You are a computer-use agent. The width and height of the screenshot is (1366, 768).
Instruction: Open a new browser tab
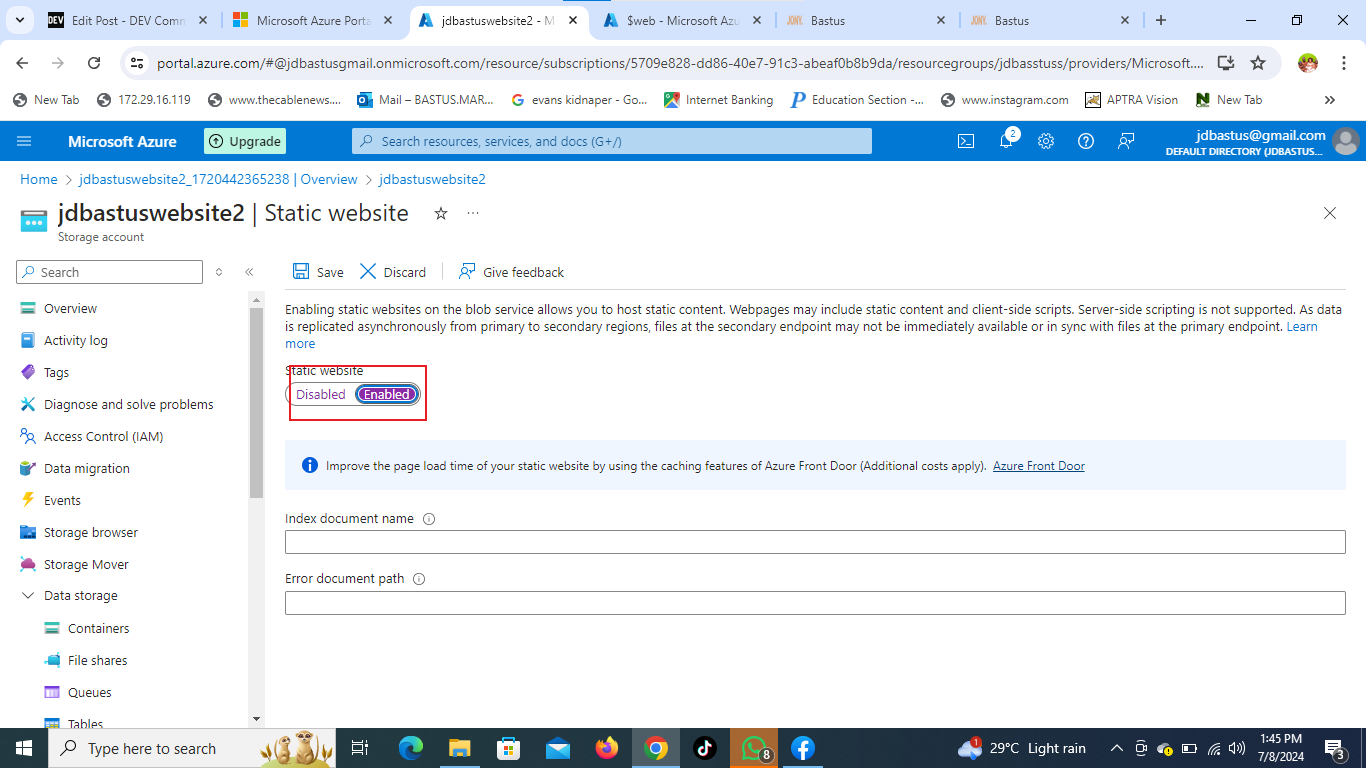pos(1161,20)
